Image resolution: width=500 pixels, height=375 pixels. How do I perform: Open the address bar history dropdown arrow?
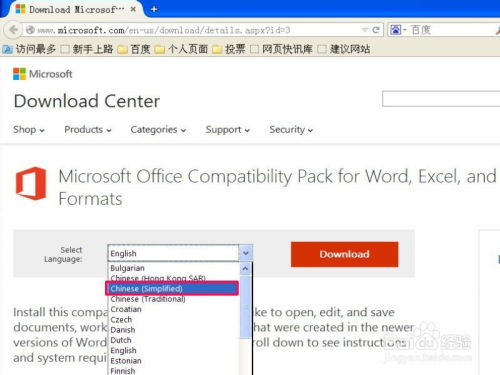(365, 30)
